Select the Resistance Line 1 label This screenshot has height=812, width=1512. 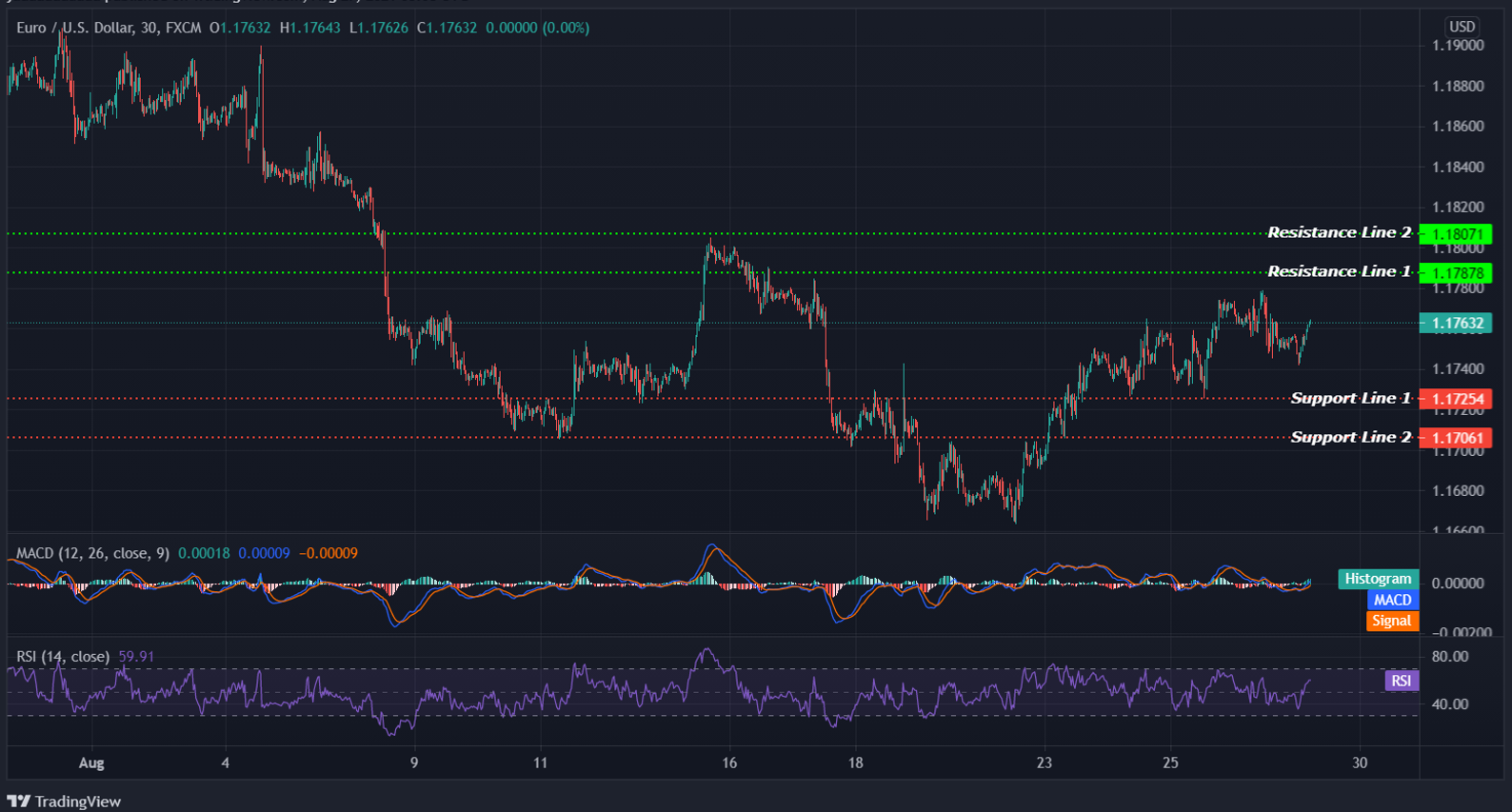[1339, 271]
